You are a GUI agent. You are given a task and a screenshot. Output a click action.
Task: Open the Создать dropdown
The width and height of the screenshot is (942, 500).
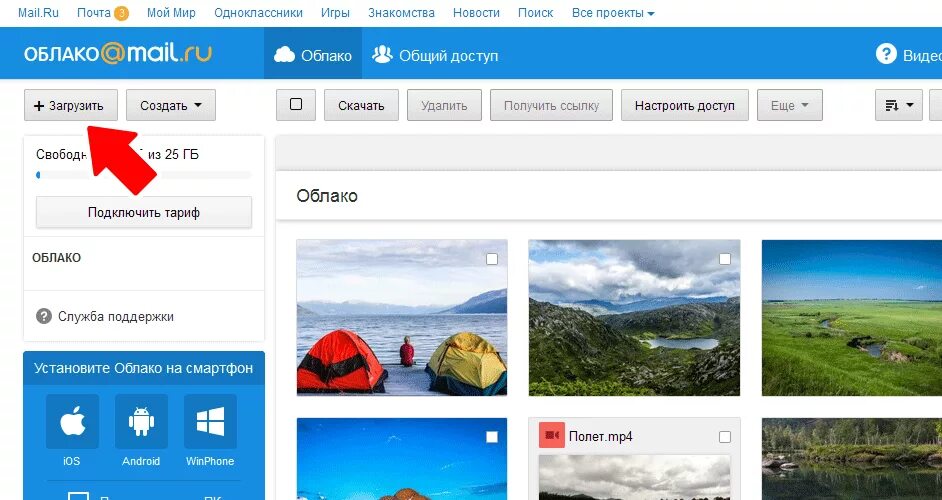(x=171, y=105)
